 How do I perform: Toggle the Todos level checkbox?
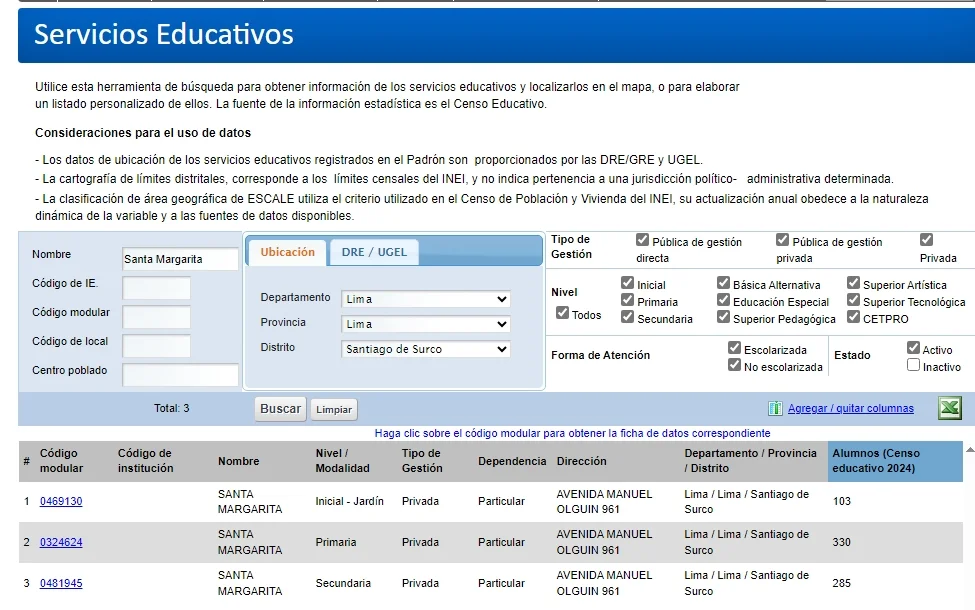[562, 314]
